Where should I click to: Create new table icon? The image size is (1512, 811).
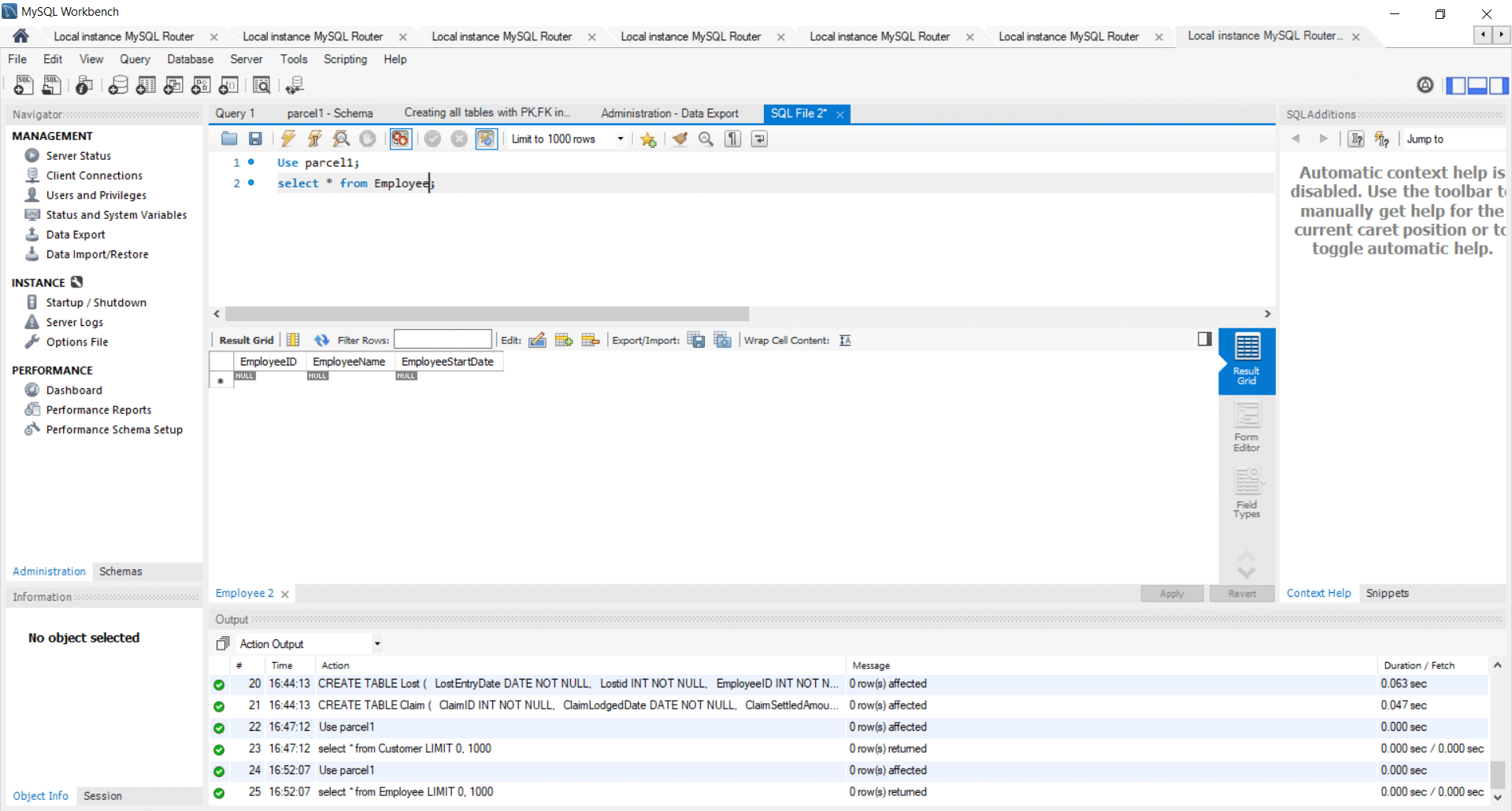coord(146,85)
